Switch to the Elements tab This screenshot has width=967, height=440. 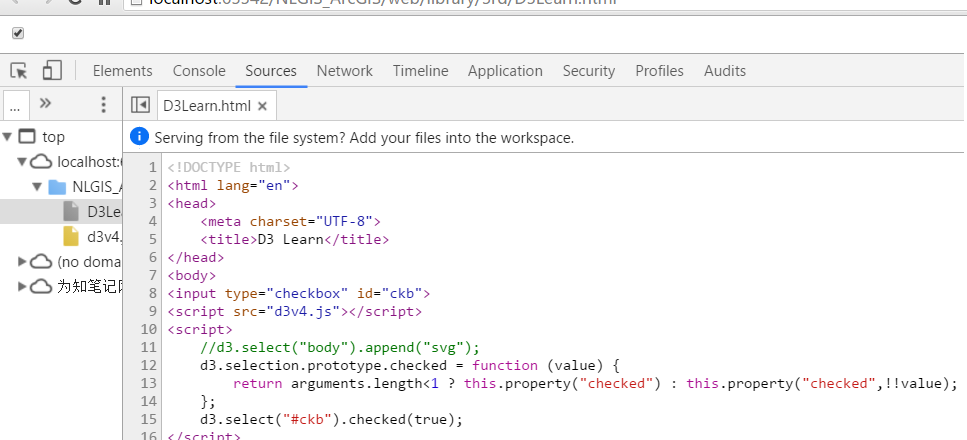coord(123,71)
